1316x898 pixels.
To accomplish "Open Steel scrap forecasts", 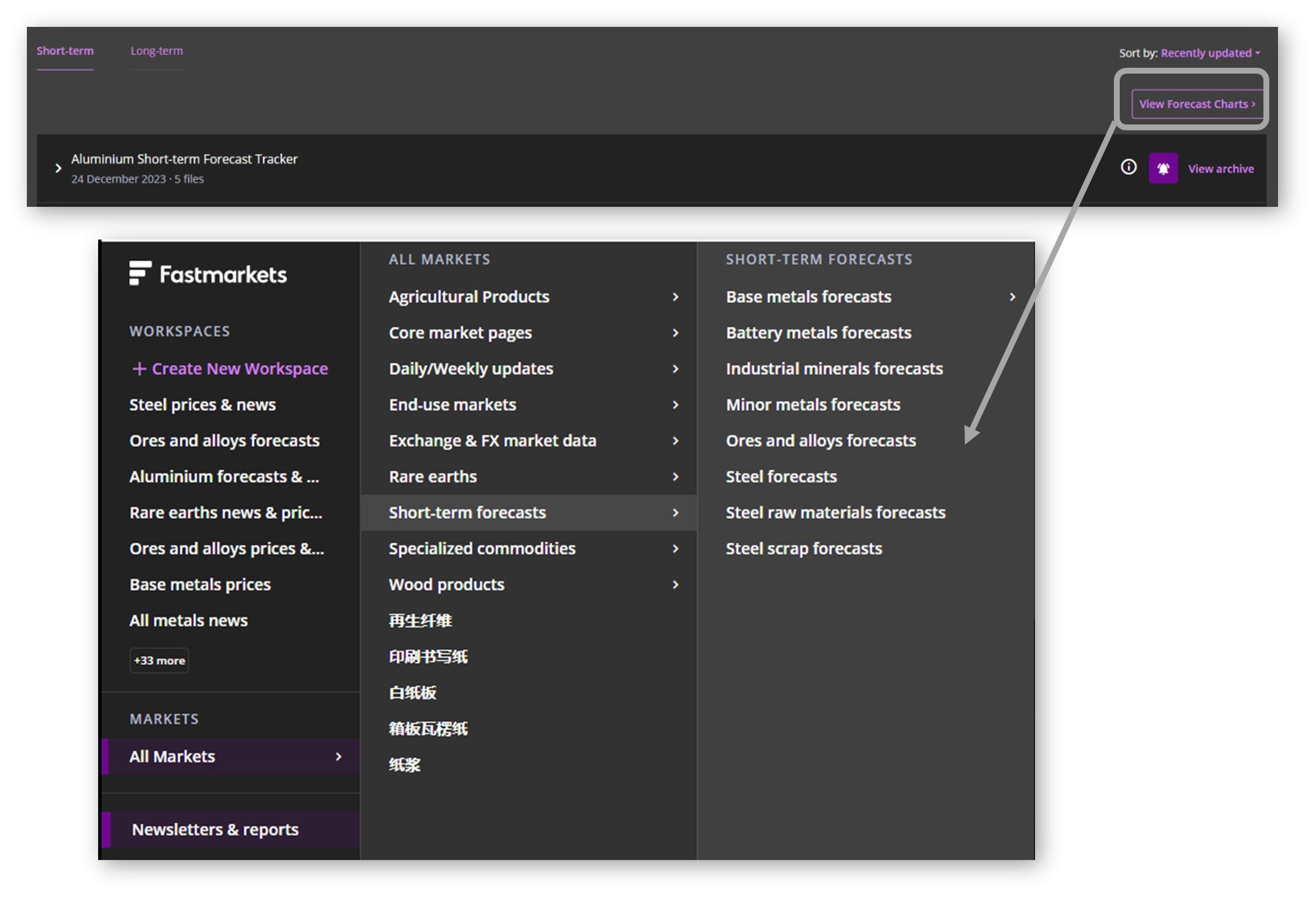I will pyautogui.click(x=804, y=549).
